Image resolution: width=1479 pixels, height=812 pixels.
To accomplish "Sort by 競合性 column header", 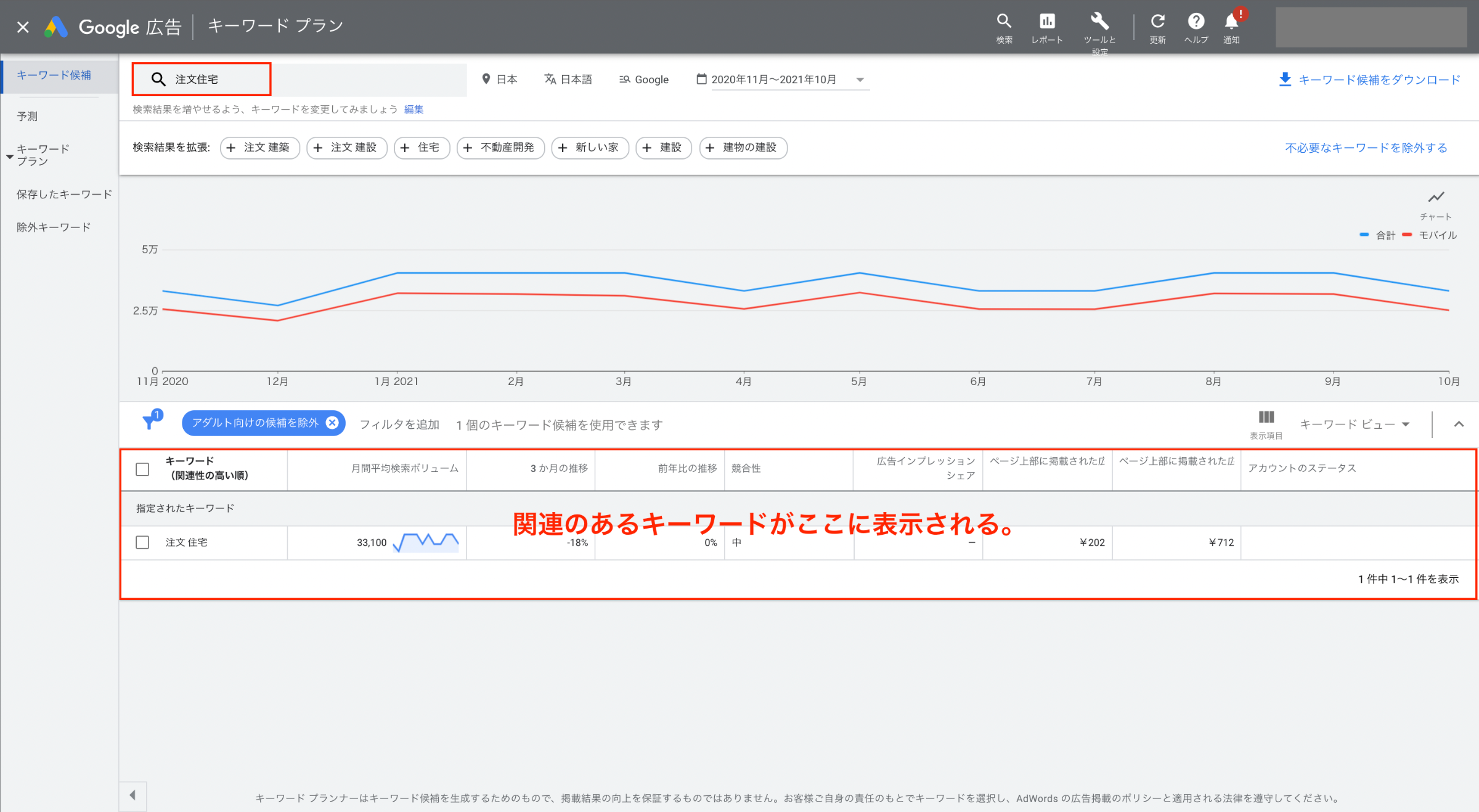I will coord(746,468).
